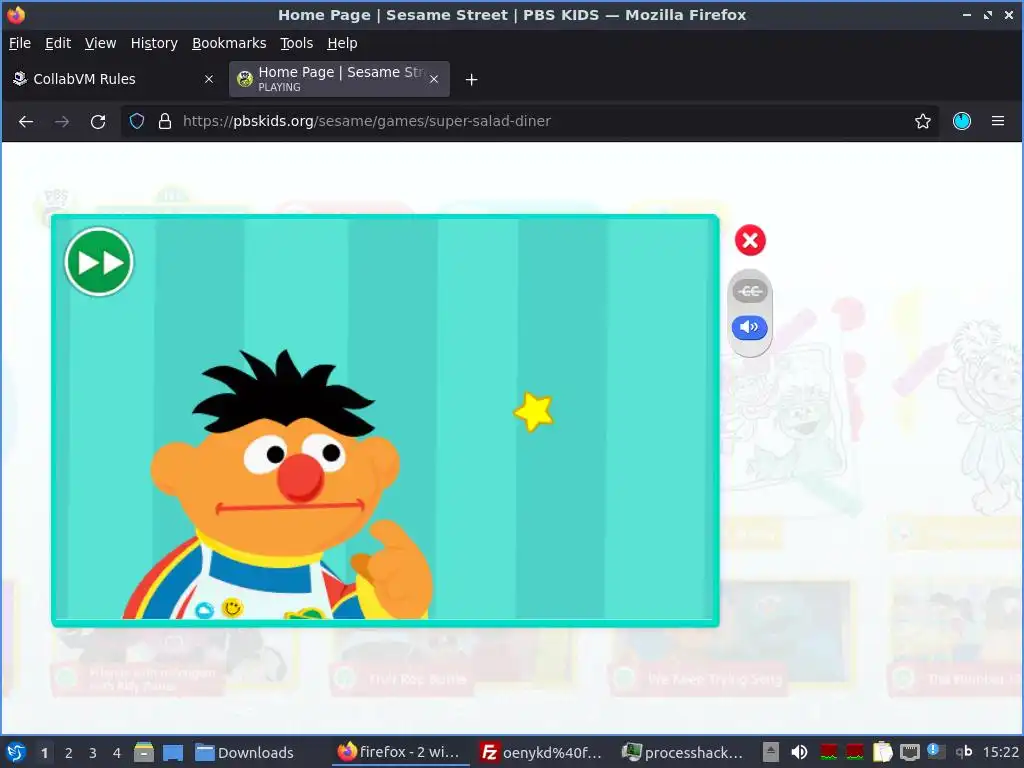Click the blue show desktop icon
The image size is (1024, 768).
tap(173, 753)
